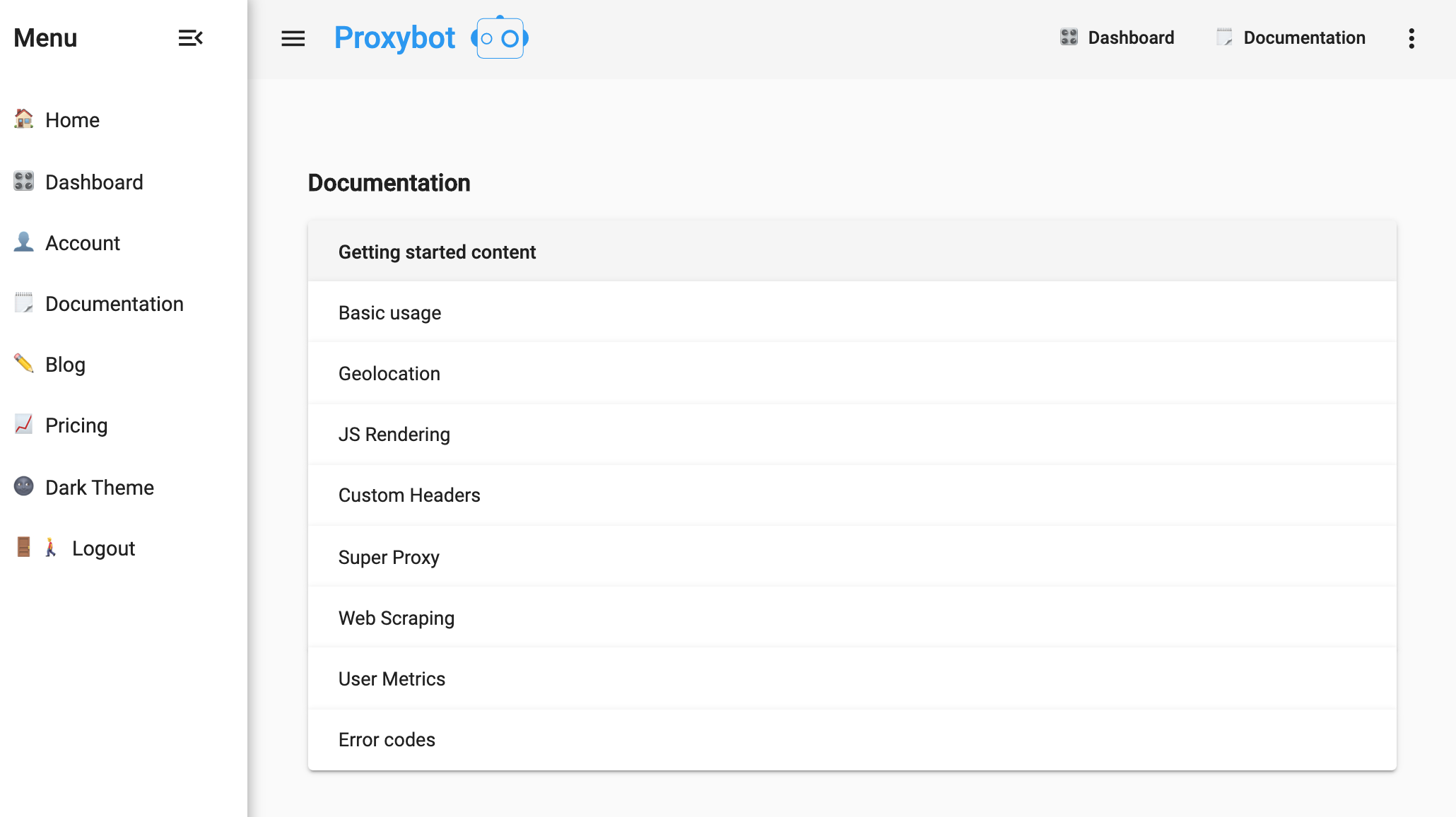Viewport: 1456px width, 817px height.
Task: Click the Dashboard icon in the top header
Action: pos(1069,37)
